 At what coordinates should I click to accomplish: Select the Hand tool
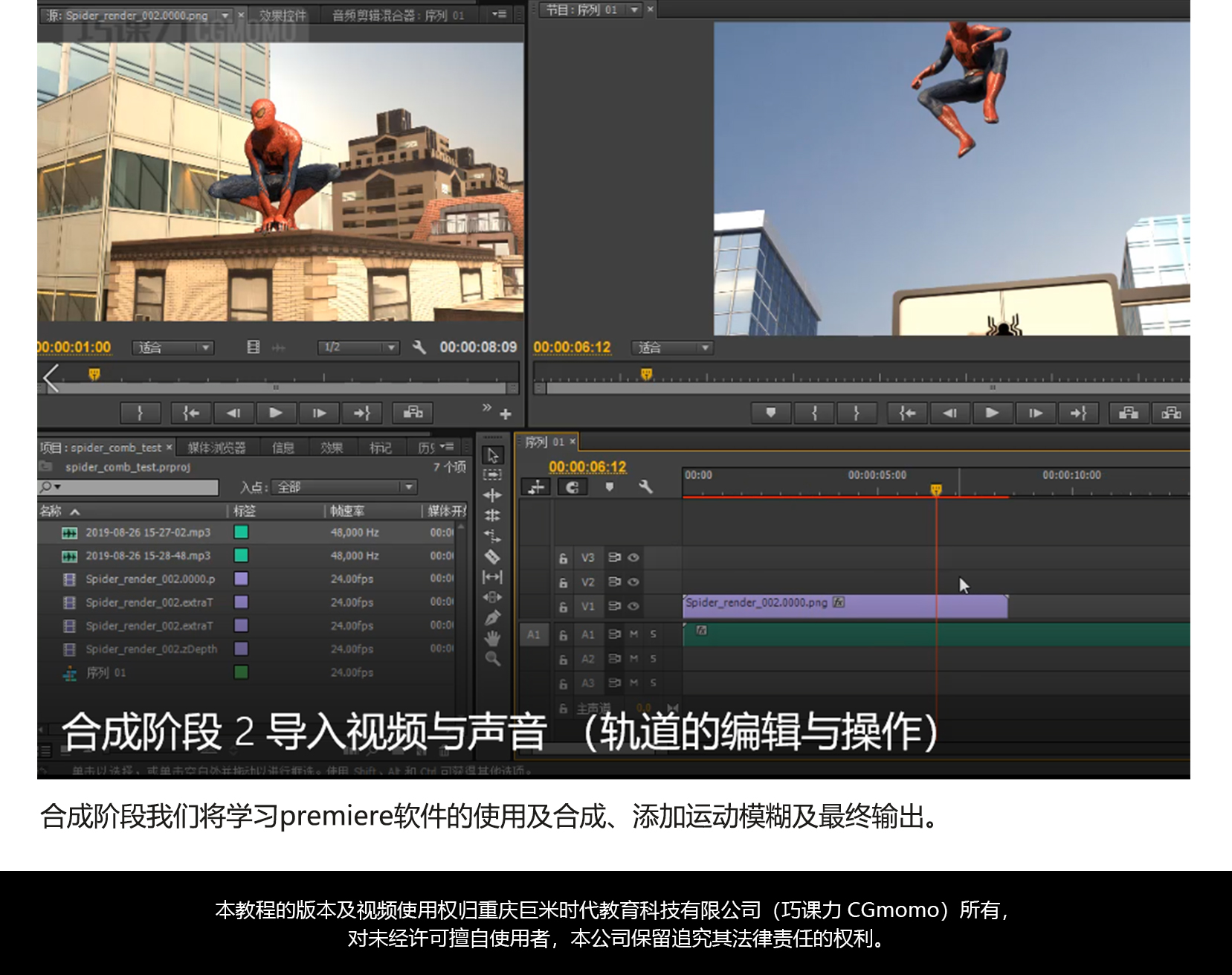coord(492,638)
